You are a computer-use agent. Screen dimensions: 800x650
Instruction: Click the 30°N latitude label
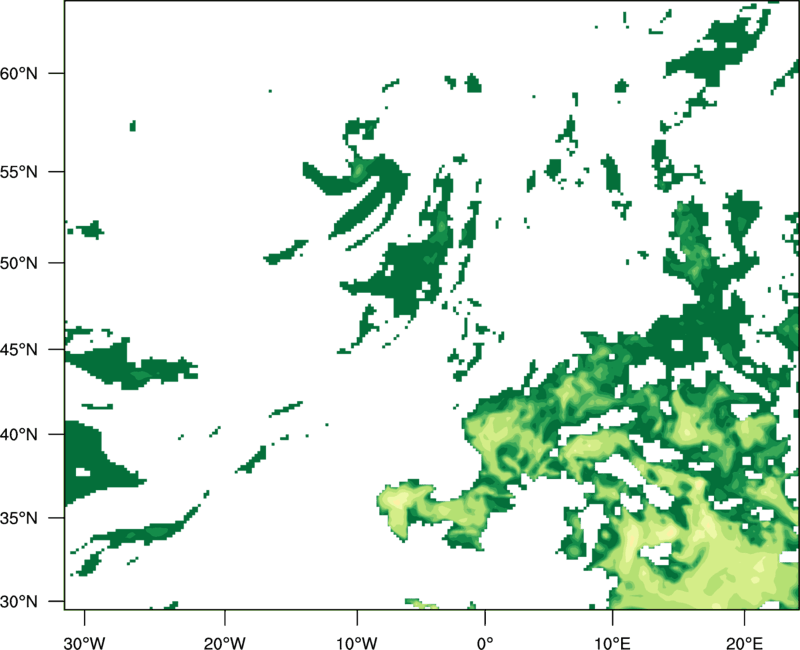[19, 602]
